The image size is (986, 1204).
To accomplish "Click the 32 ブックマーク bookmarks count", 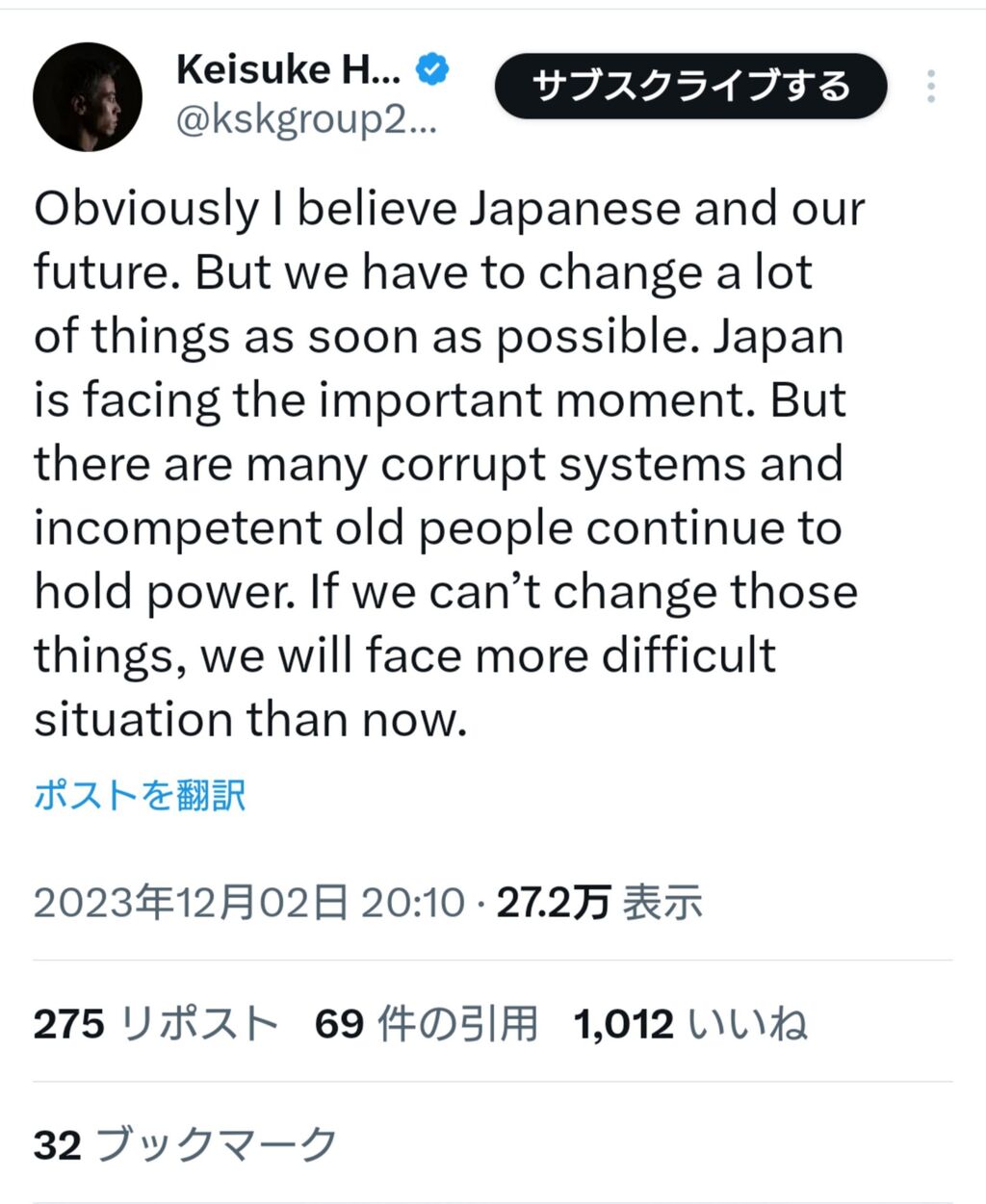I will pos(185,1144).
